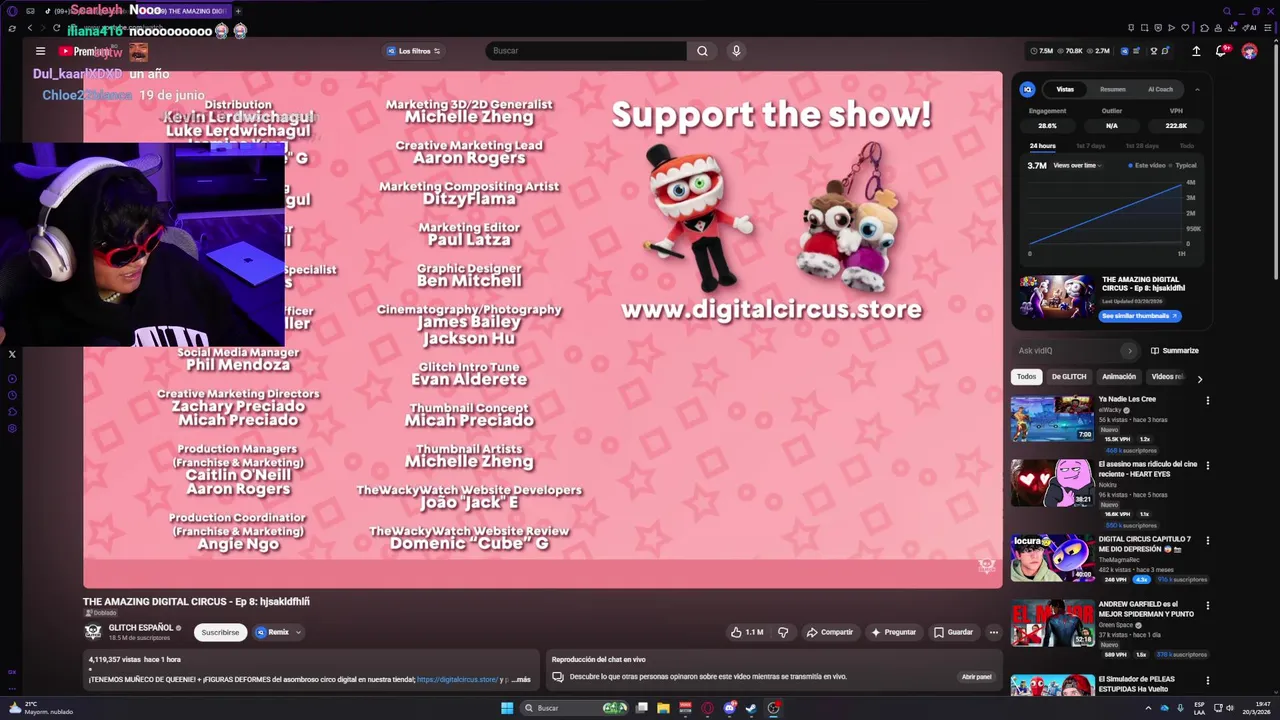Open the create upload arrow icon
The image size is (1280, 720).
[x=1196, y=51]
